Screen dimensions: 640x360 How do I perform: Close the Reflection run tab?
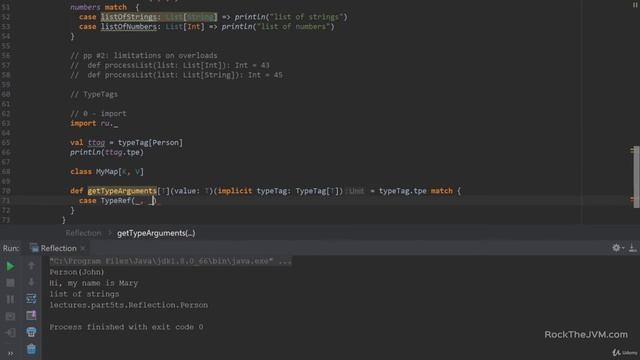pyautogui.click(x=83, y=248)
